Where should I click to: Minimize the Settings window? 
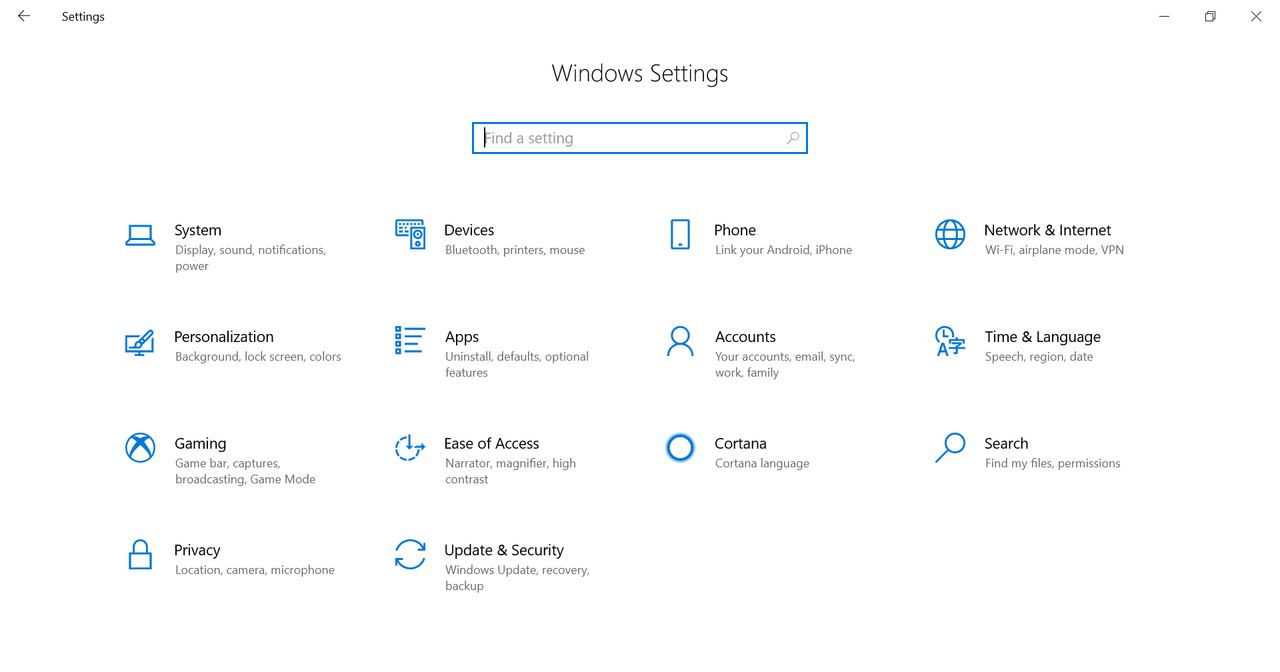click(1164, 16)
